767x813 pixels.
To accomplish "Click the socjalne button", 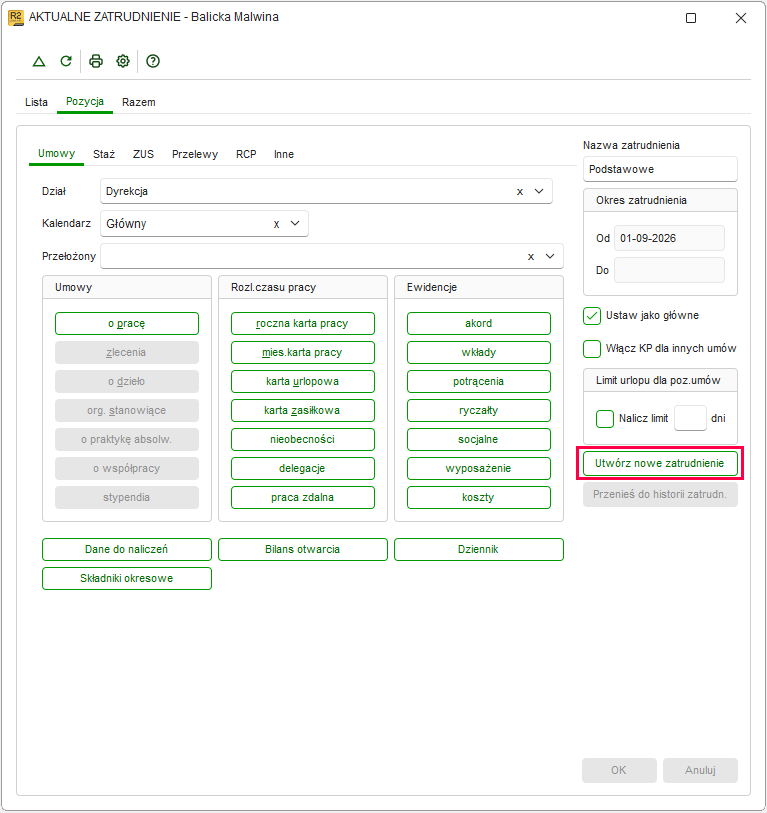I will [478, 440].
